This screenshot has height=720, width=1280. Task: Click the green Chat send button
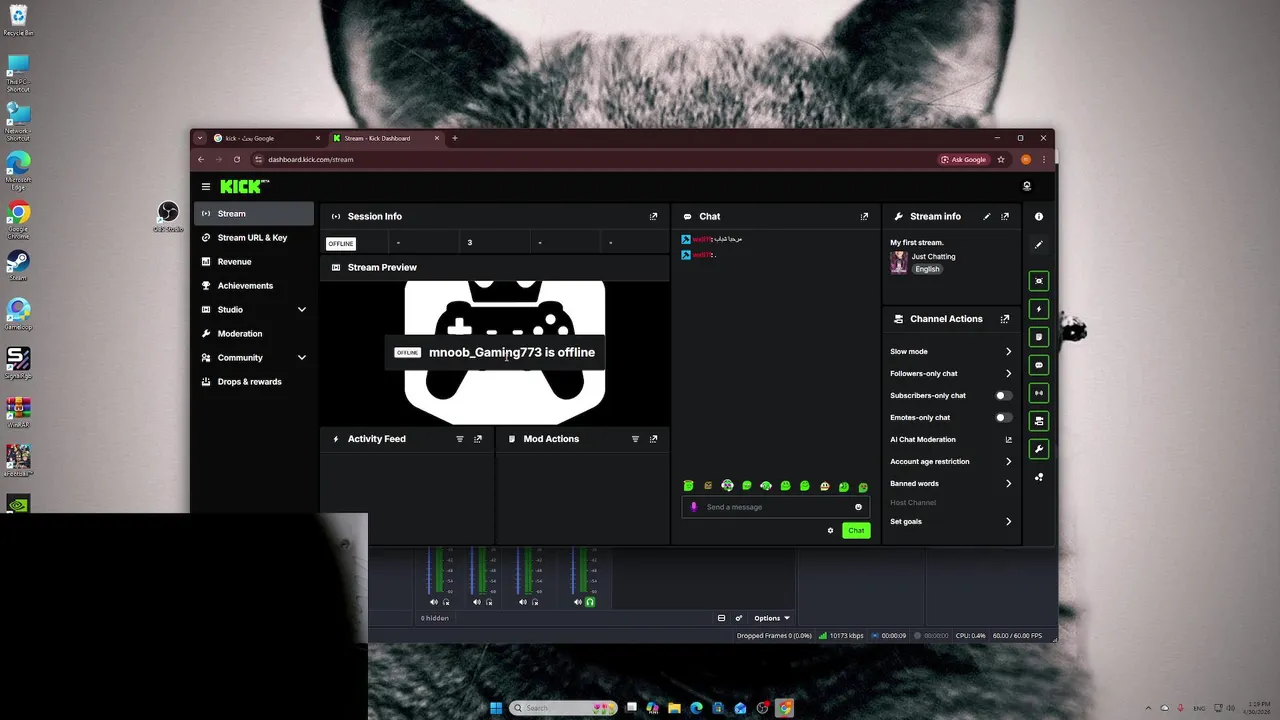(856, 531)
